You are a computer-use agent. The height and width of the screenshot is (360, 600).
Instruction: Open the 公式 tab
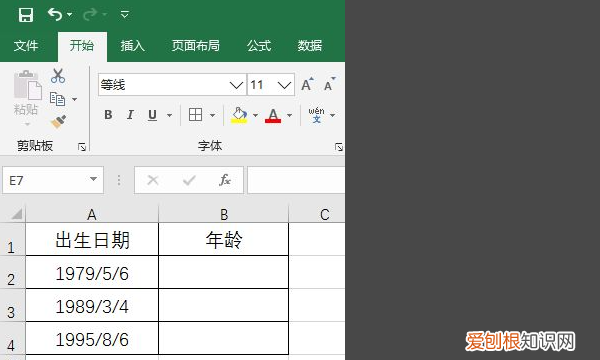click(259, 46)
